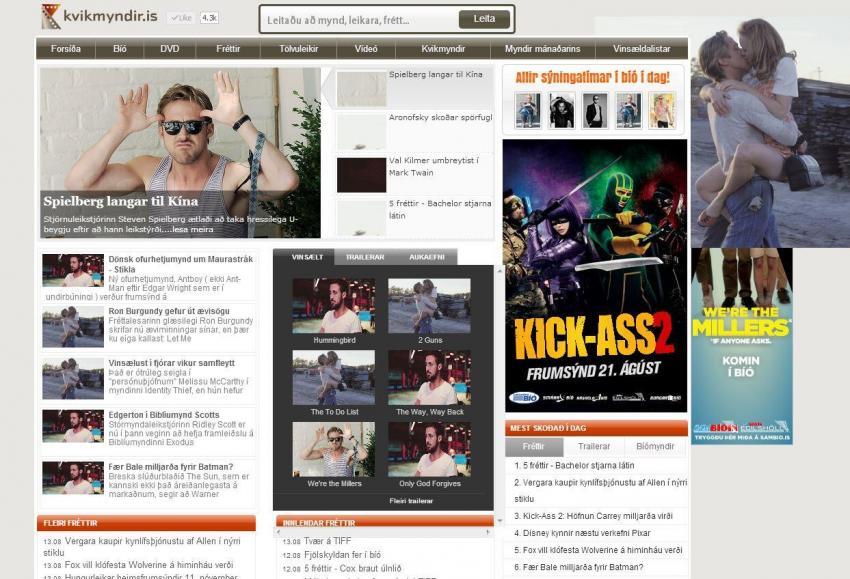Click the scroll-up arrow of trailers panel
This screenshot has width=850, height=579.
500,270
